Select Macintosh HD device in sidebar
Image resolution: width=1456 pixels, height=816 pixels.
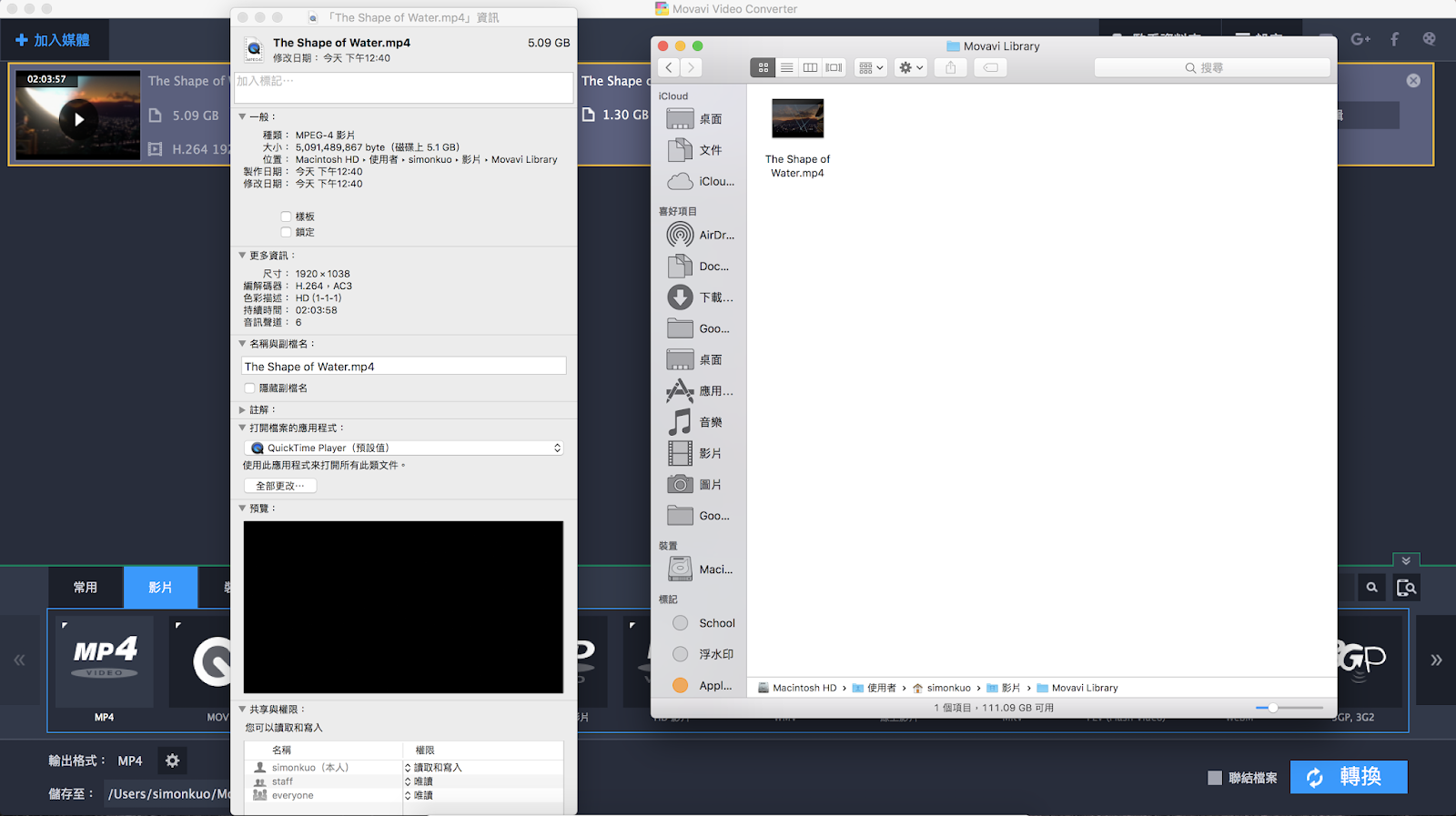click(x=699, y=569)
